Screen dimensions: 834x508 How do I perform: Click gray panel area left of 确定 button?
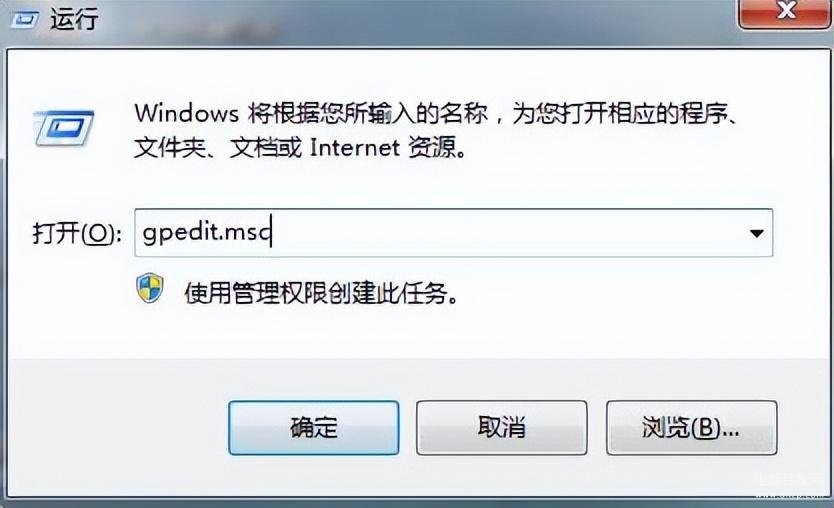[x=117, y=428]
